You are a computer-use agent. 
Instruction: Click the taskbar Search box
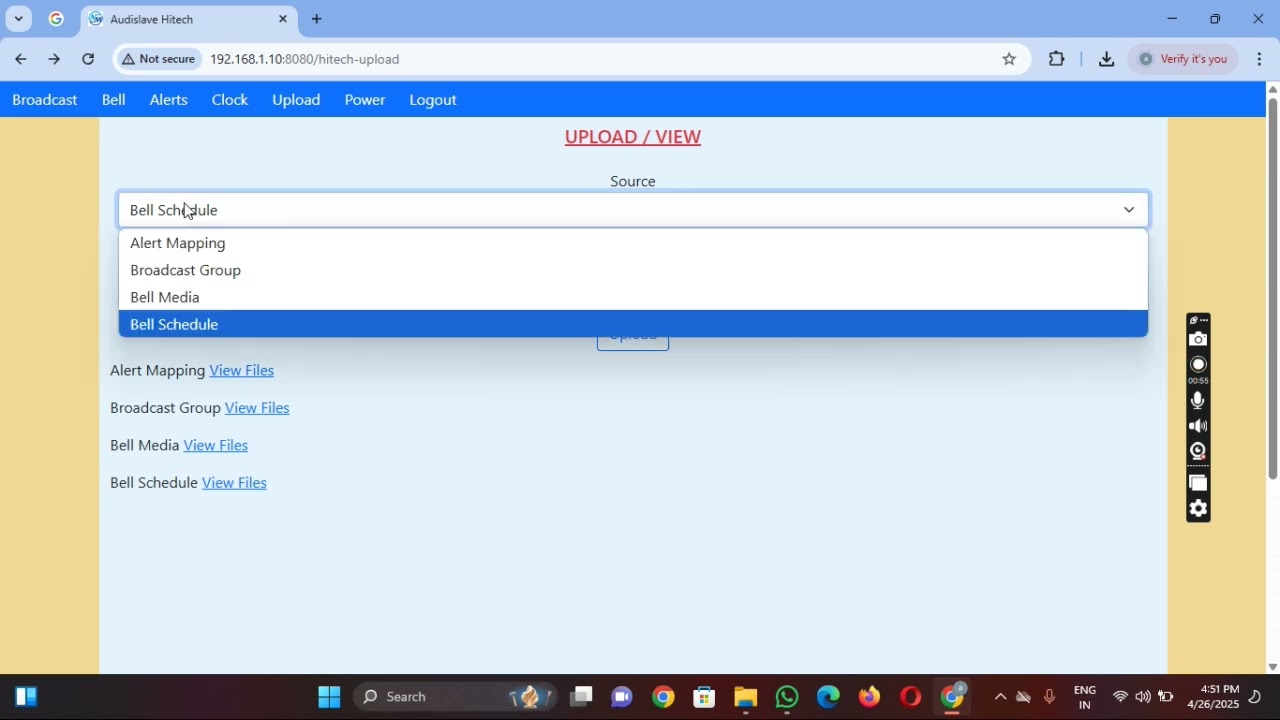[455, 697]
